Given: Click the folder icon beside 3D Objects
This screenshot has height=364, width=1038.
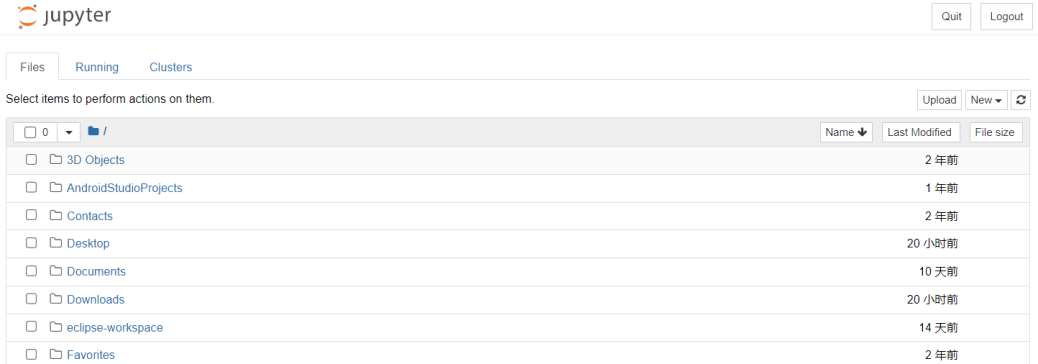Looking at the screenshot, I should 56,159.
